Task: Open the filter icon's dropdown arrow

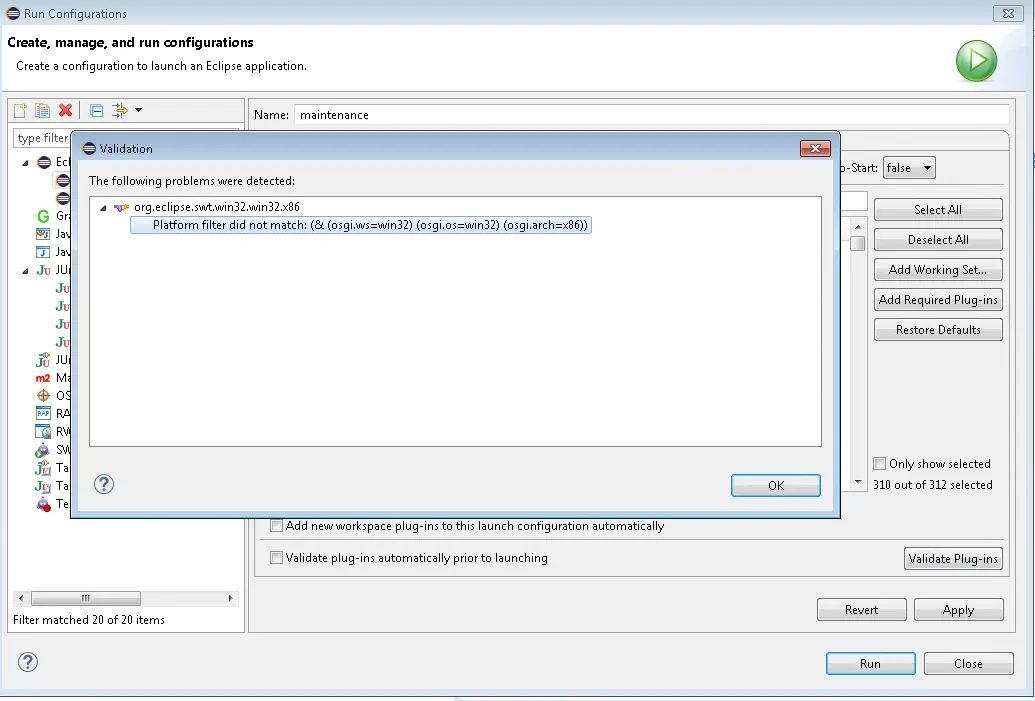Action: (x=139, y=110)
